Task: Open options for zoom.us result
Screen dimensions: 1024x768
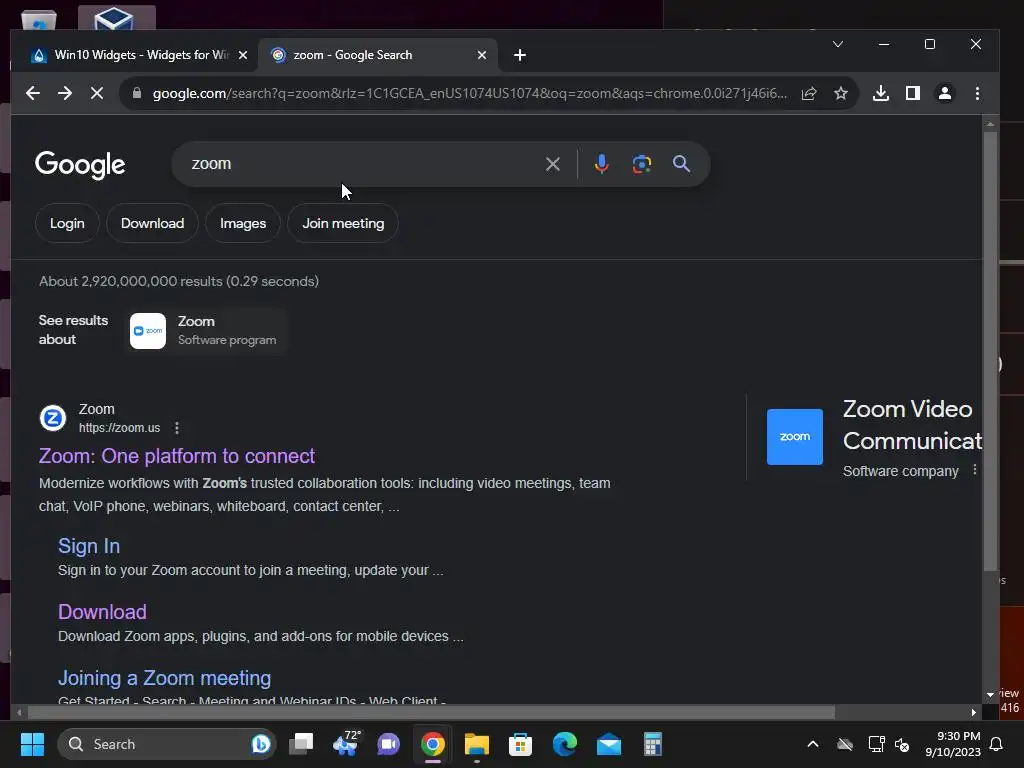Action: pyautogui.click(x=177, y=428)
